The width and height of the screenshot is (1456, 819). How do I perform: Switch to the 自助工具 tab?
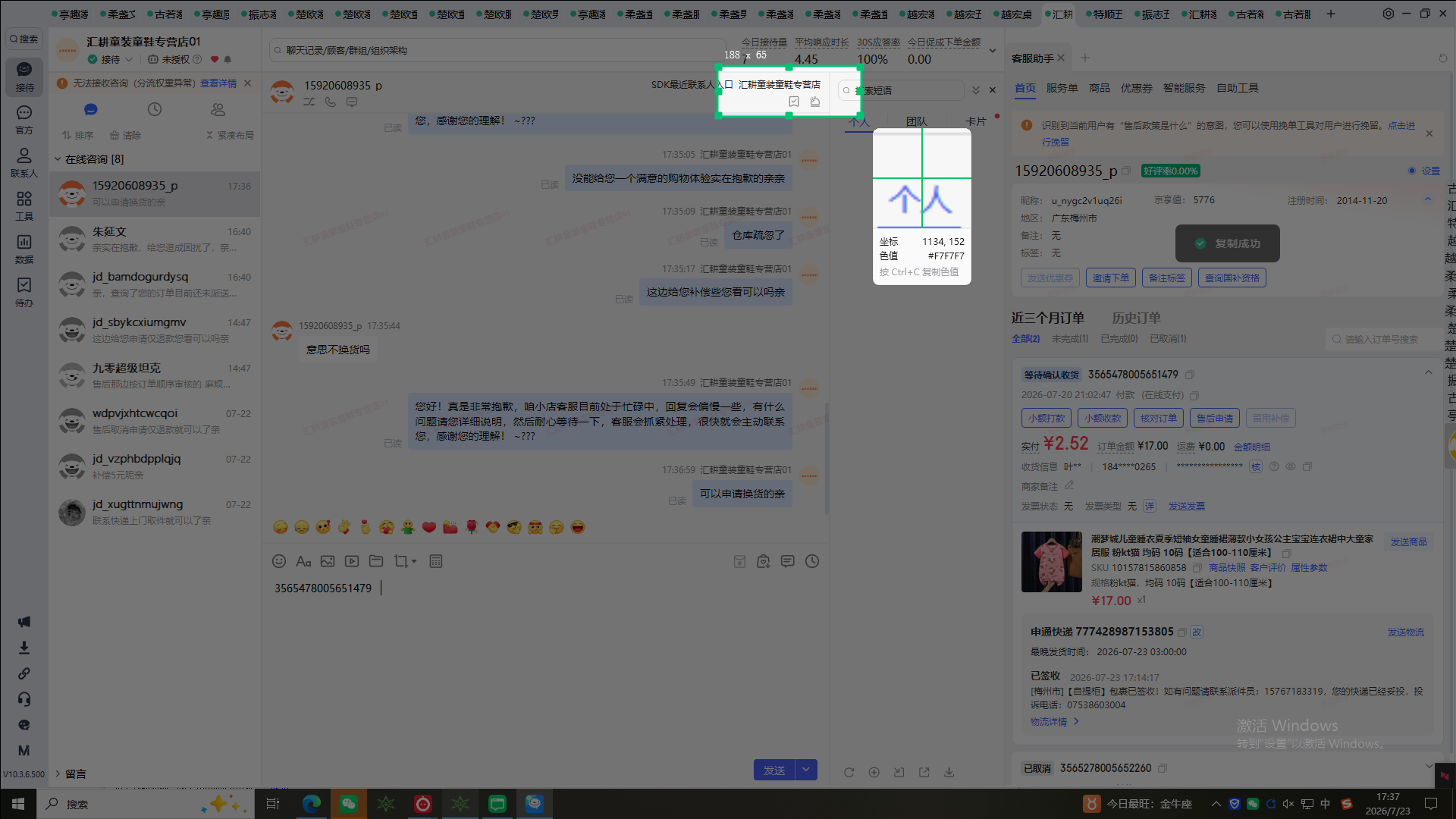[x=1238, y=88]
